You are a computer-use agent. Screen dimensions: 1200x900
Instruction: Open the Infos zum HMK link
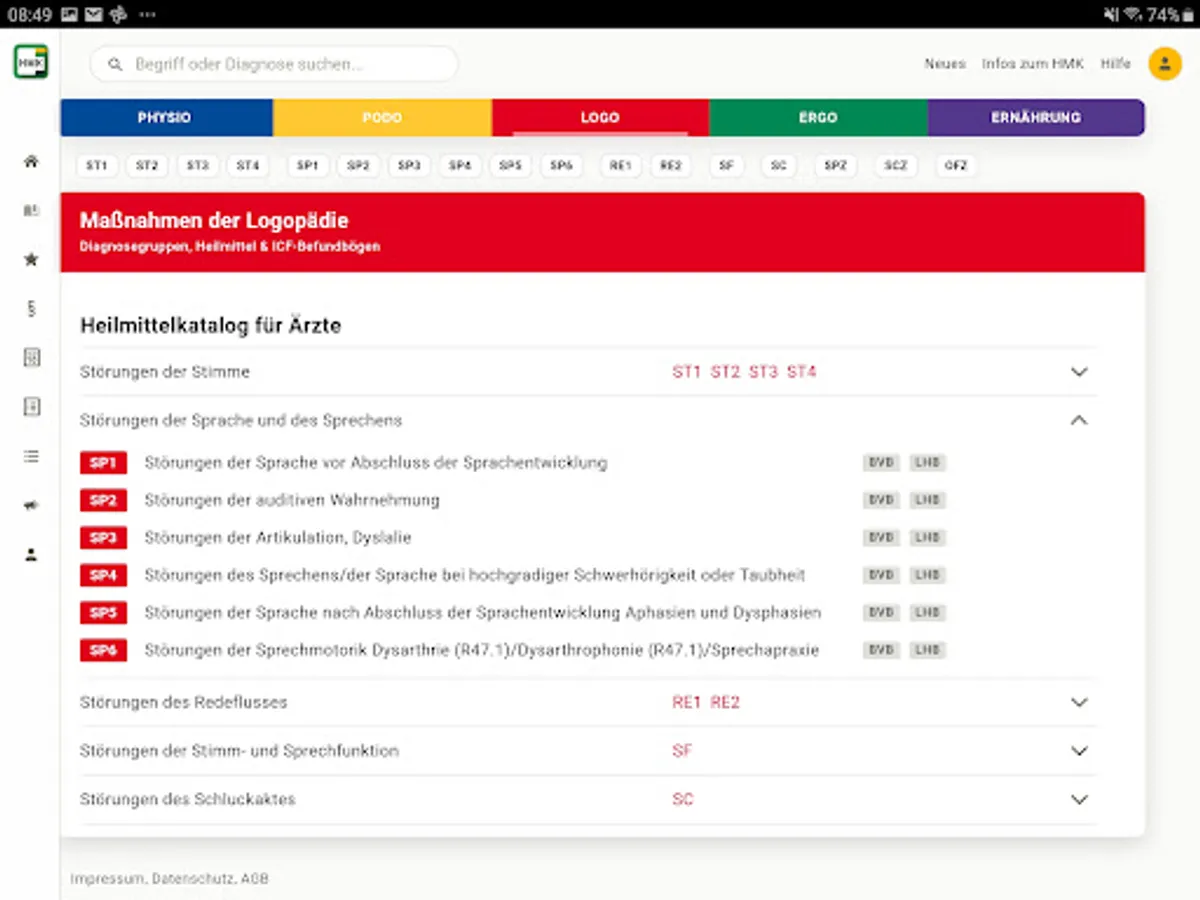(x=1033, y=64)
